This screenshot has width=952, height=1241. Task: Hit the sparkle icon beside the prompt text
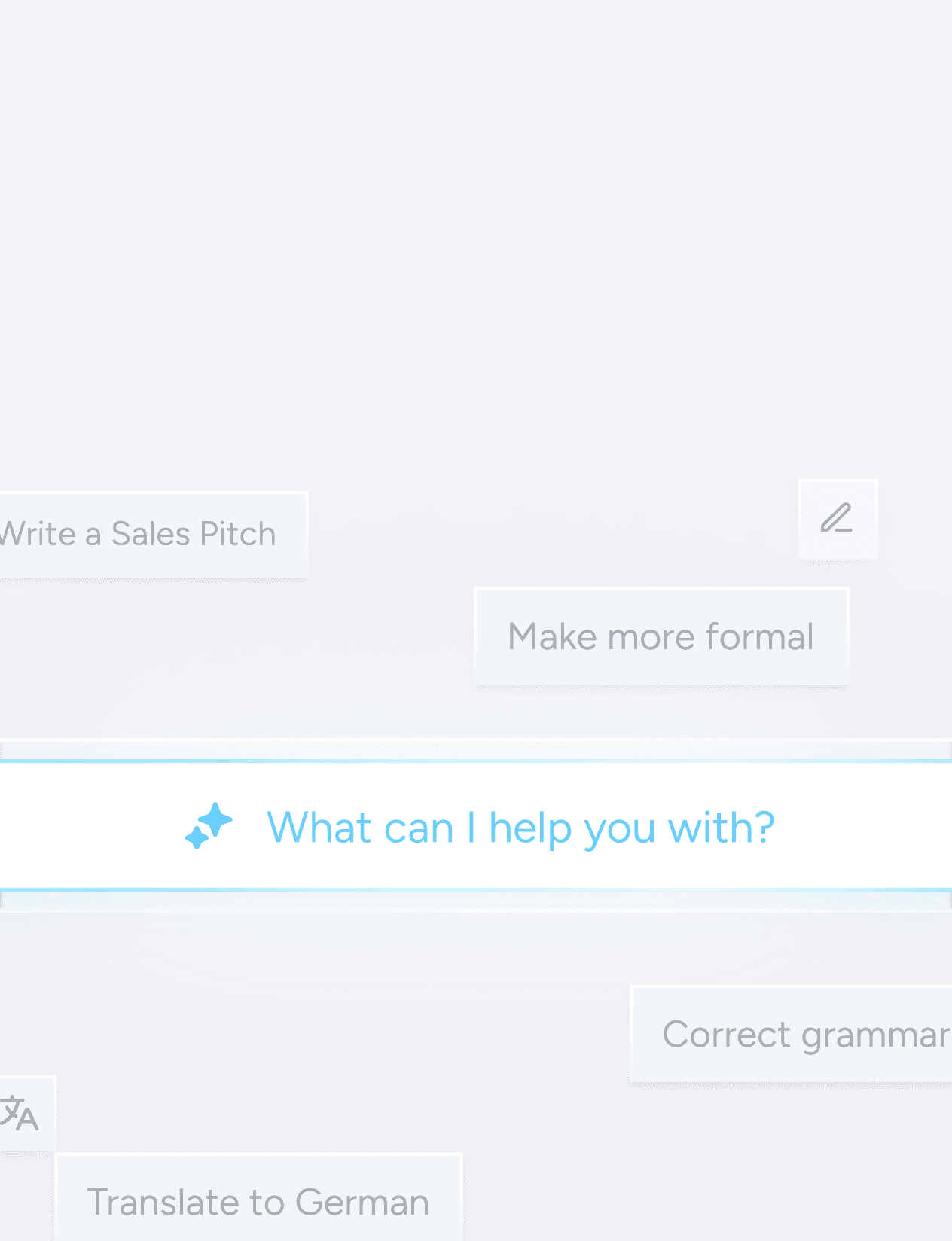point(209,826)
